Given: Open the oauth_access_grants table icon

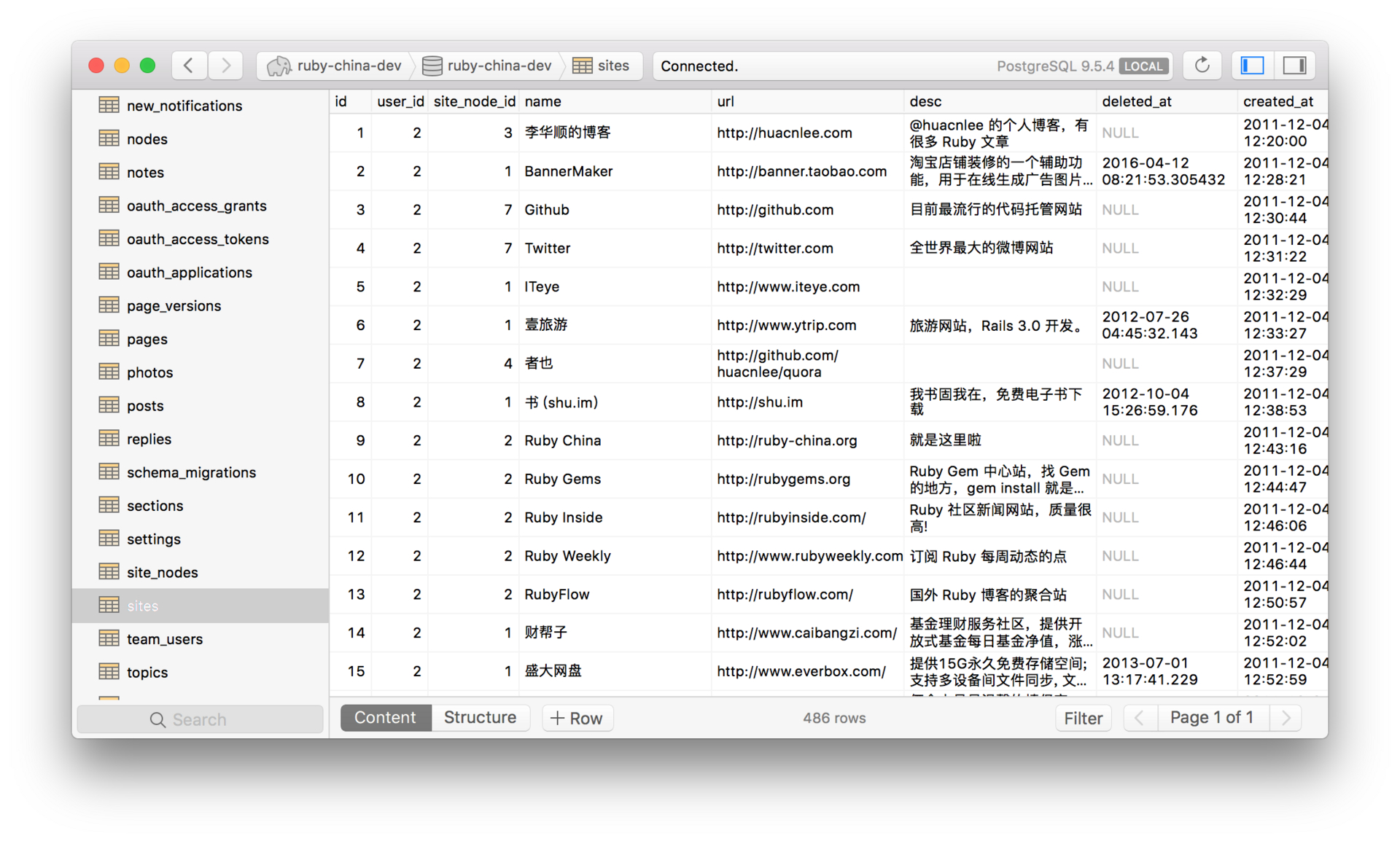Looking at the screenshot, I should (x=109, y=206).
